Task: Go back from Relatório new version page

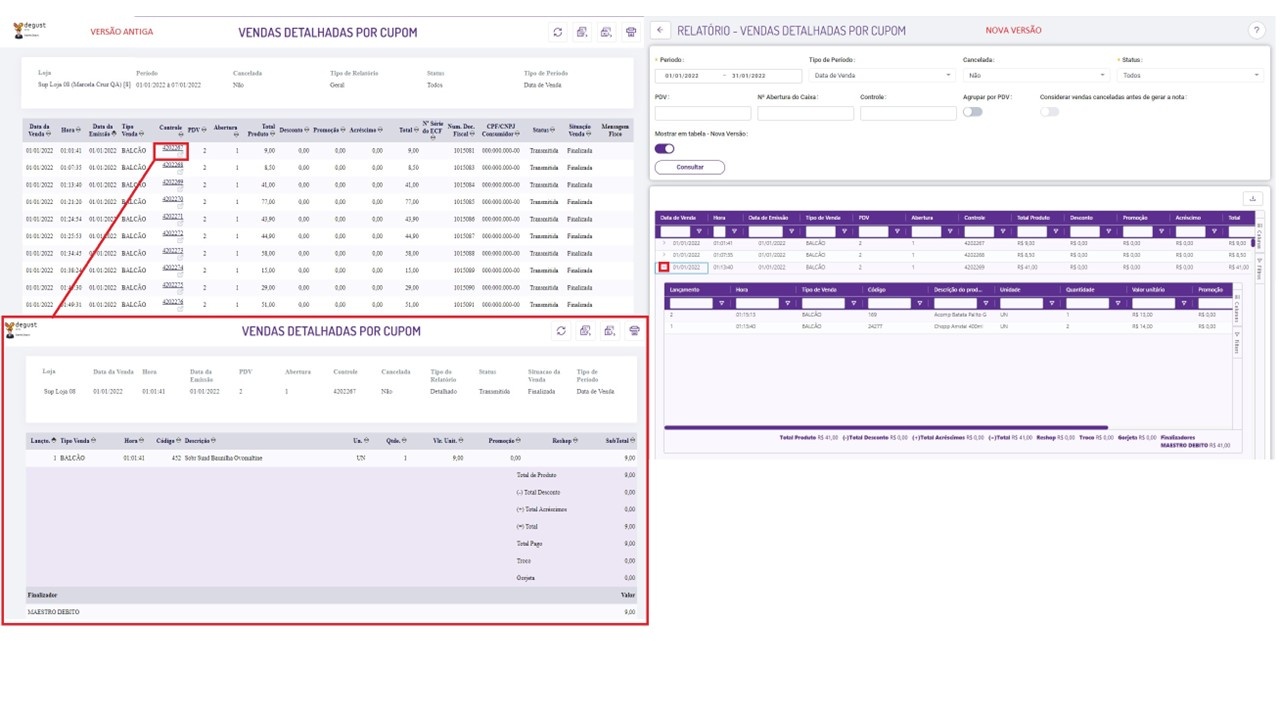Action: click(661, 30)
